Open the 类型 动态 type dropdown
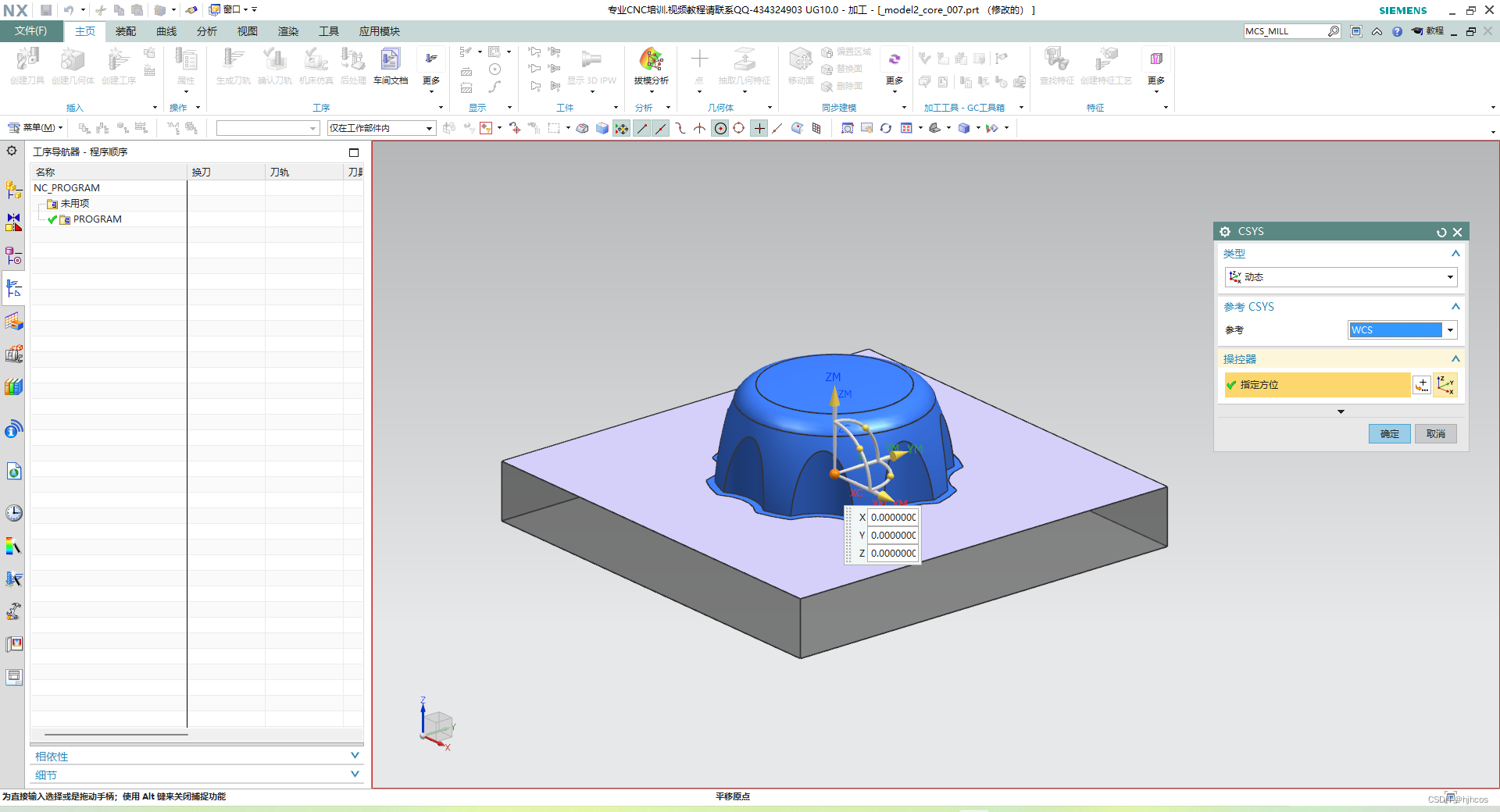1500x812 pixels. coord(1341,277)
